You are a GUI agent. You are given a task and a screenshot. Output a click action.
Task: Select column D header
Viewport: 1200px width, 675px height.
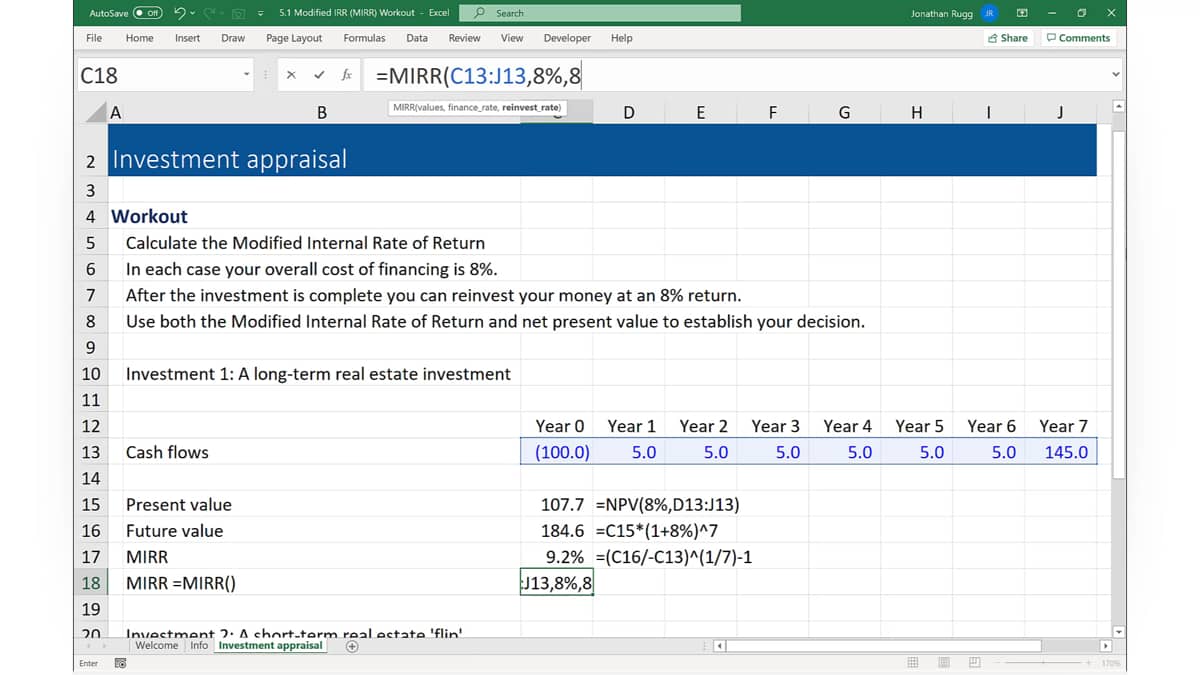pyautogui.click(x=628, y=113)
